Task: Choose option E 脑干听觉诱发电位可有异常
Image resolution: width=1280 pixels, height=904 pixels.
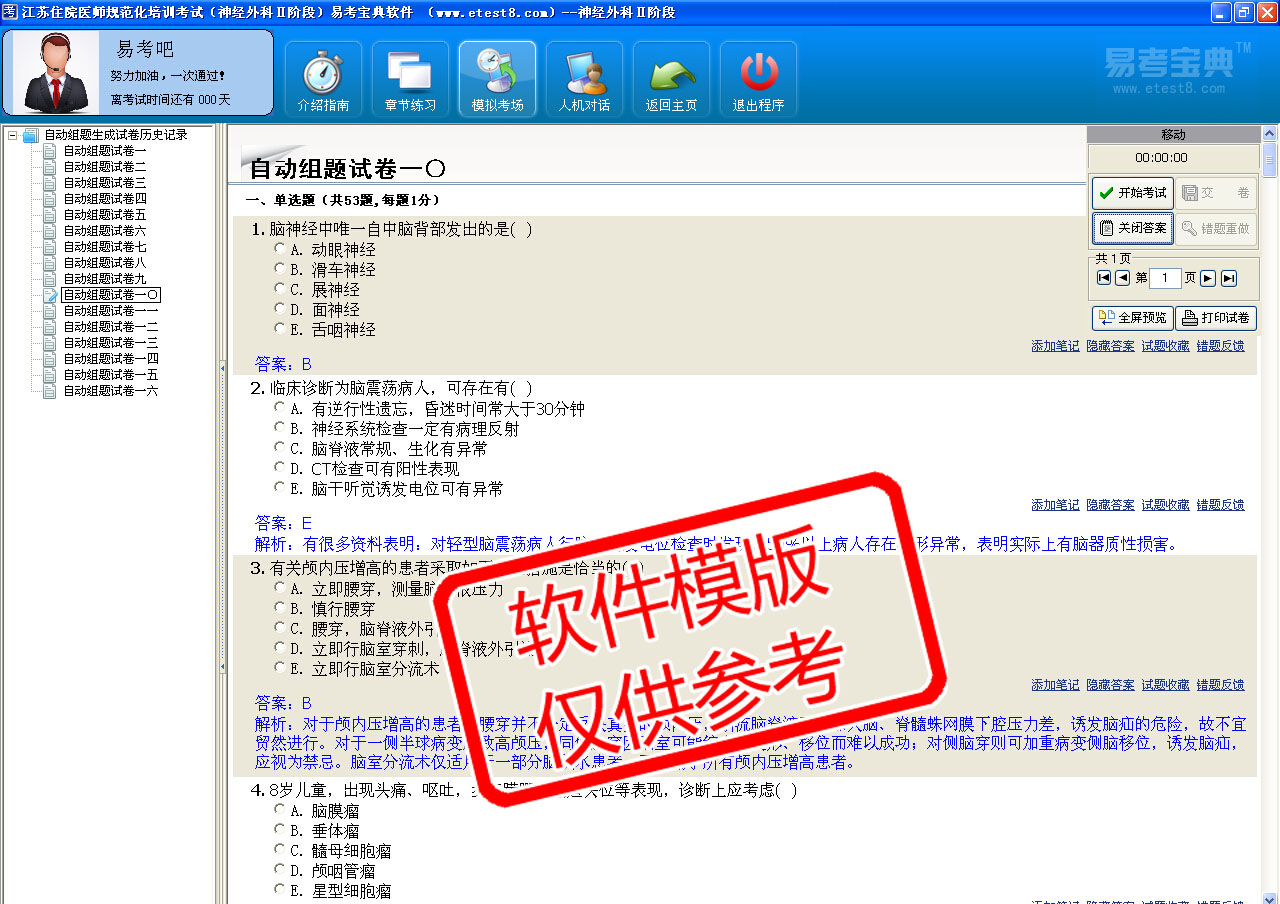Action: (x=280, y=488)
